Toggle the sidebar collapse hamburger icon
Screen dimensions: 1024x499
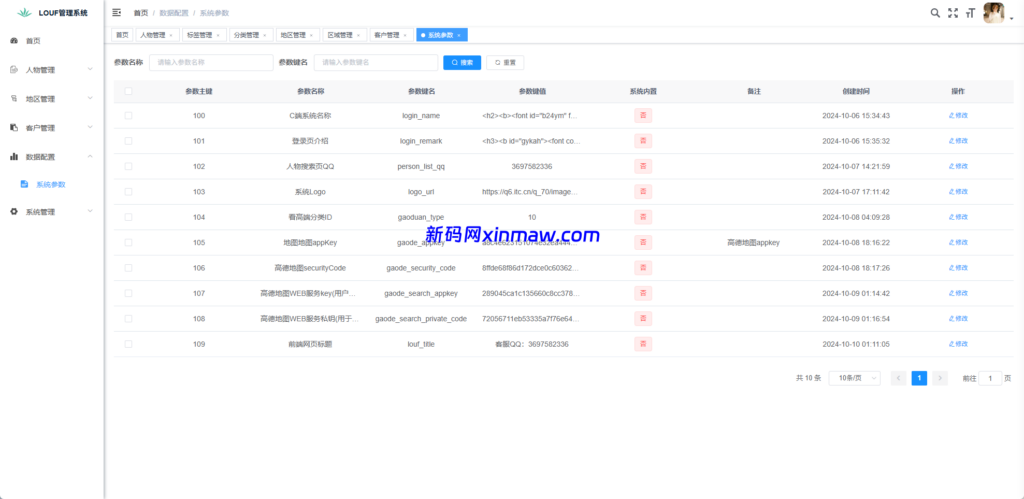click(117, 12)
